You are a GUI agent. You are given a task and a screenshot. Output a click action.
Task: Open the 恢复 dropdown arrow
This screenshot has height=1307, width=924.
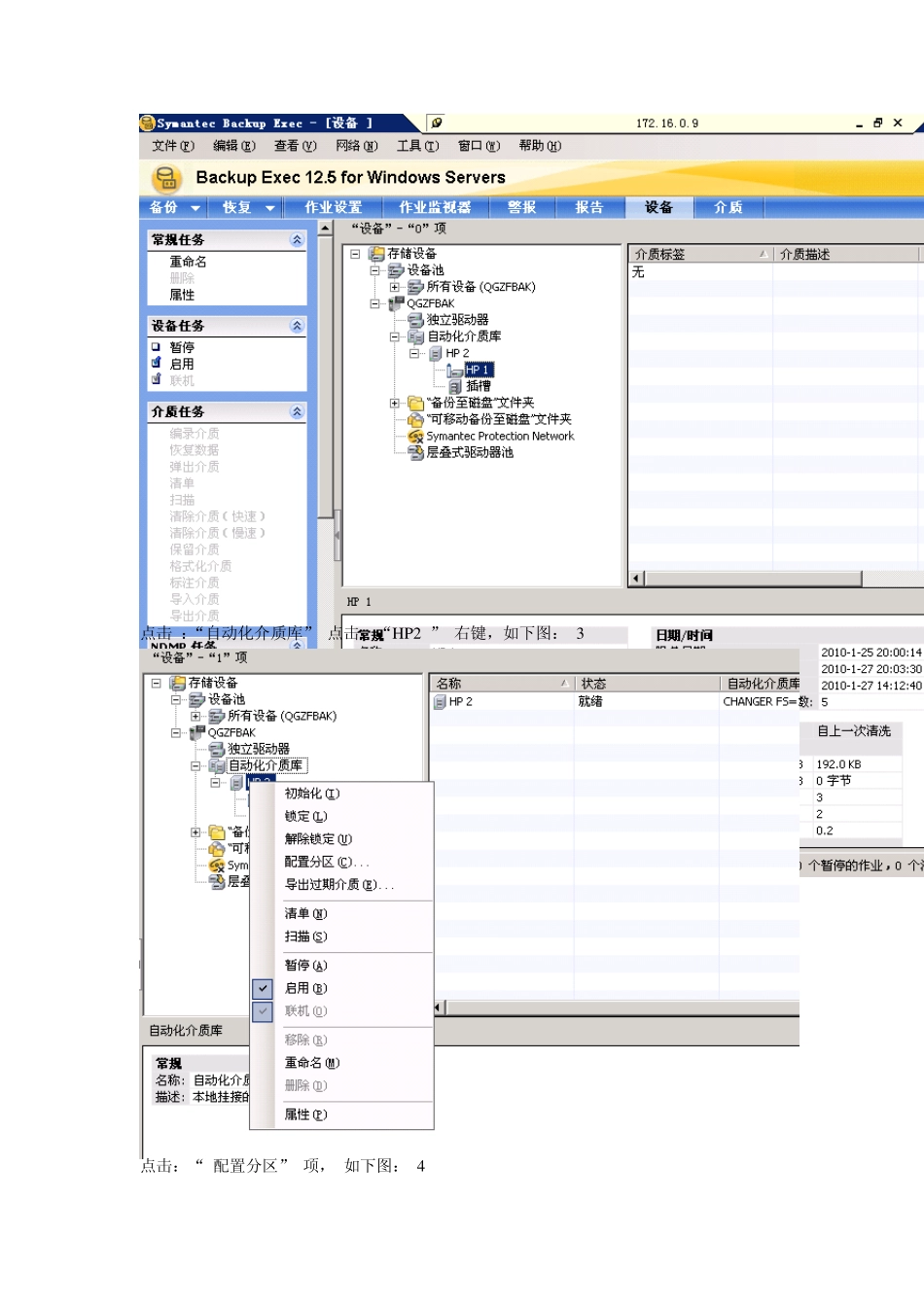(269, 208)
